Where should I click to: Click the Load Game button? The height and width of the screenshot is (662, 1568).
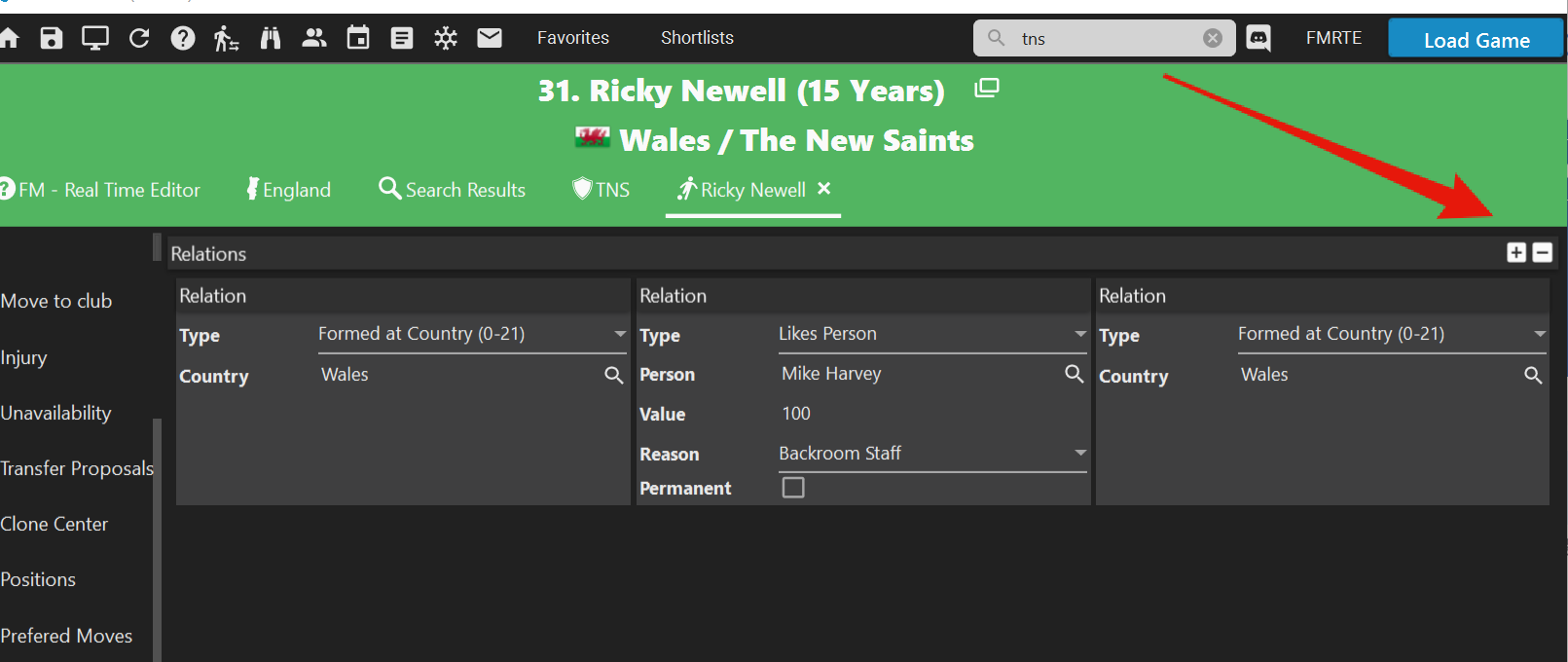coord(1476,39)
